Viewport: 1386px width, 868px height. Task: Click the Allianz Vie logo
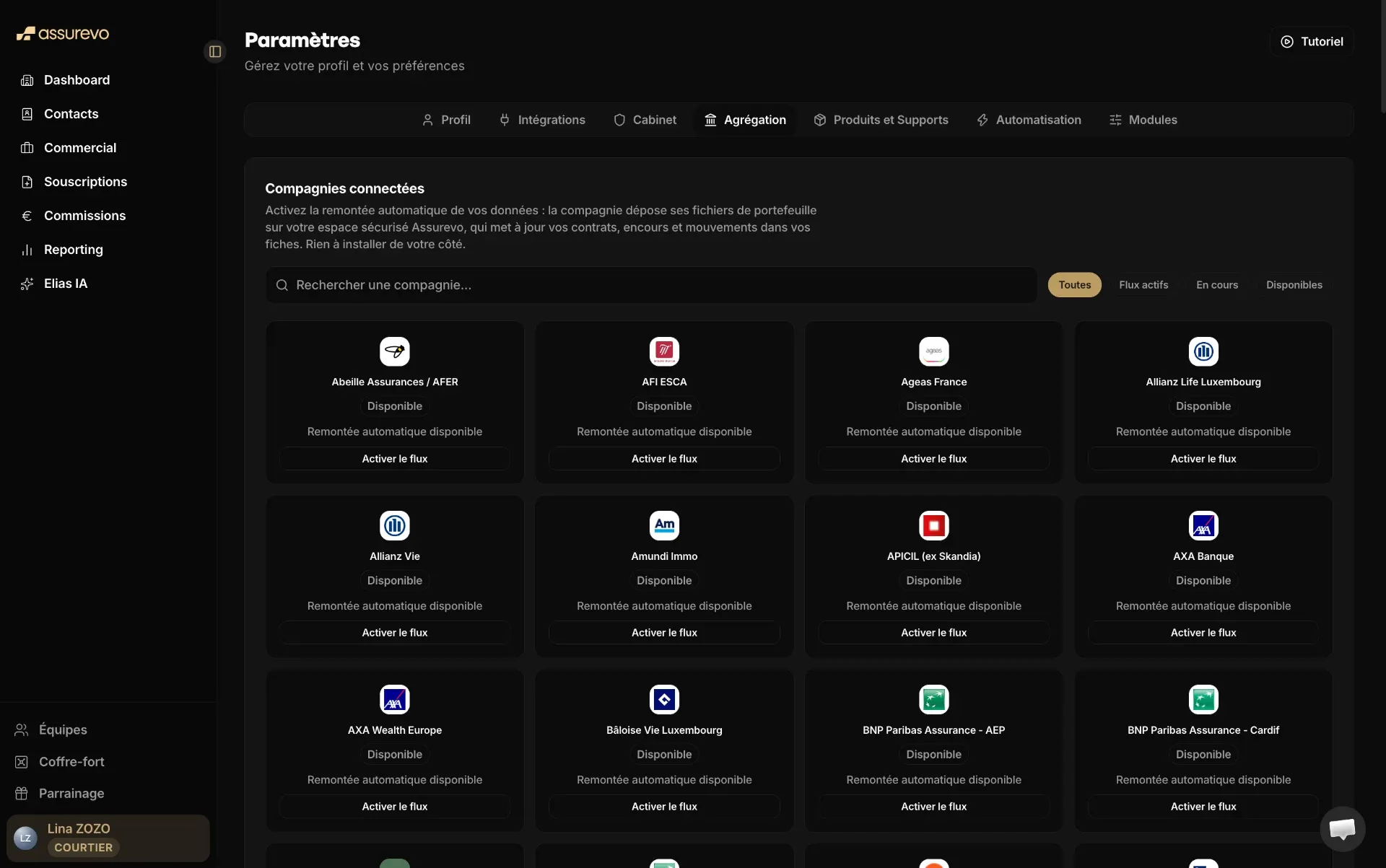(395, 525)
